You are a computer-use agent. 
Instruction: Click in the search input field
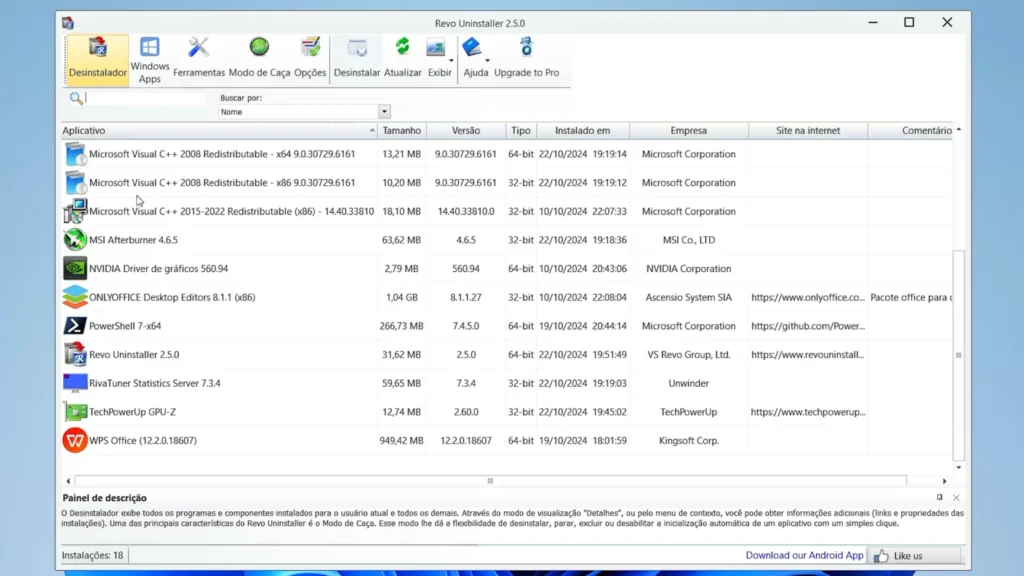pos(145,98)
